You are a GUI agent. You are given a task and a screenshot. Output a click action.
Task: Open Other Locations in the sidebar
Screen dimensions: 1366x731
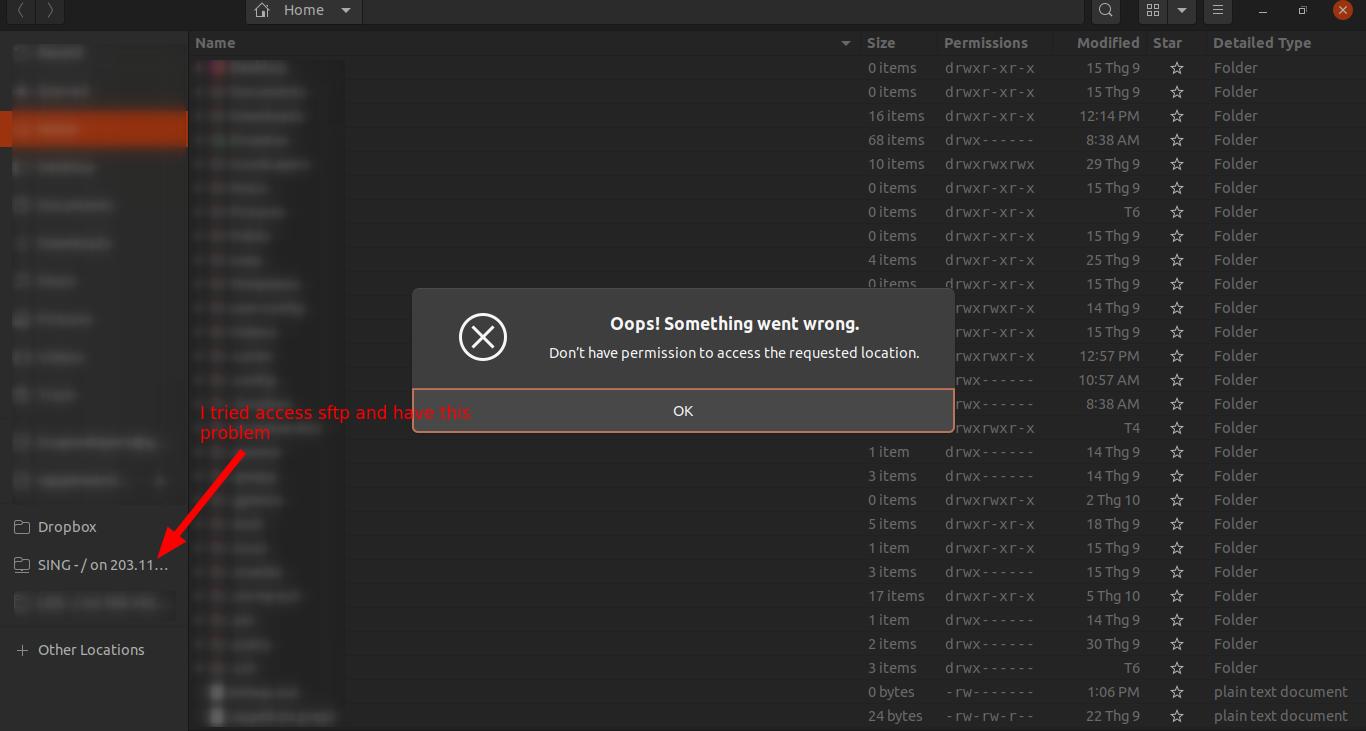pos(90,650)
